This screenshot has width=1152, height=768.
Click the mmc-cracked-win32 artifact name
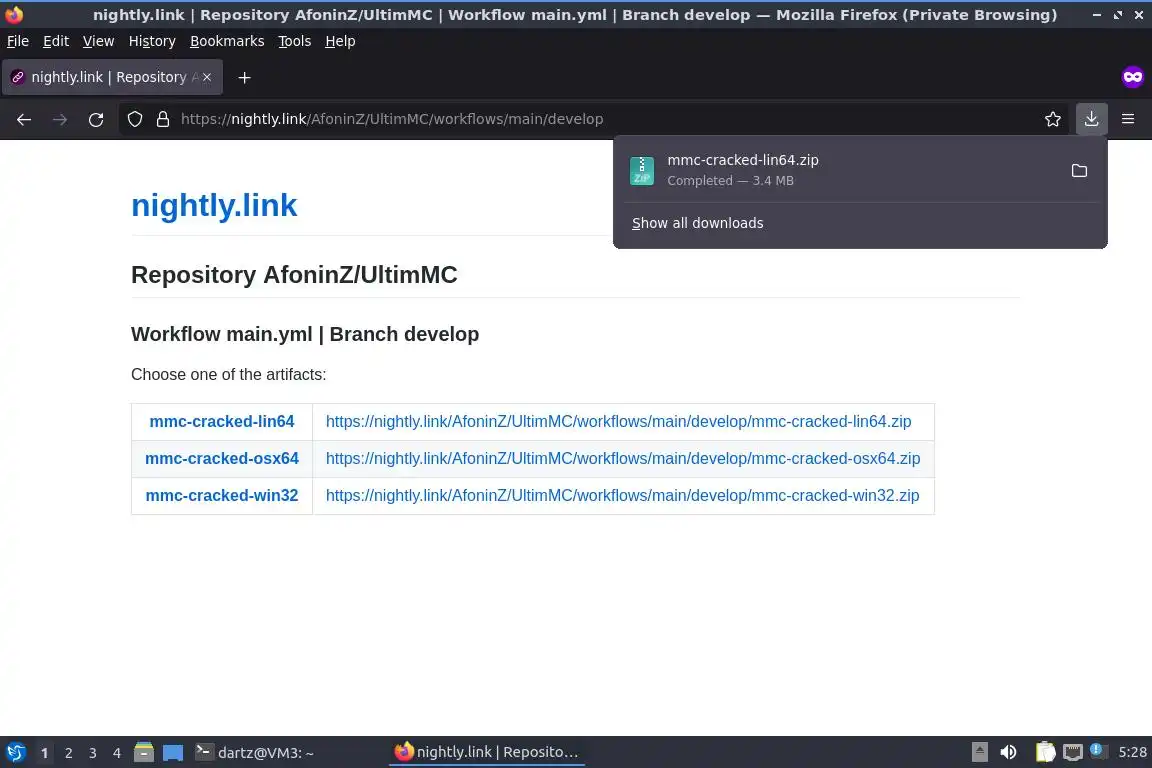222,495
